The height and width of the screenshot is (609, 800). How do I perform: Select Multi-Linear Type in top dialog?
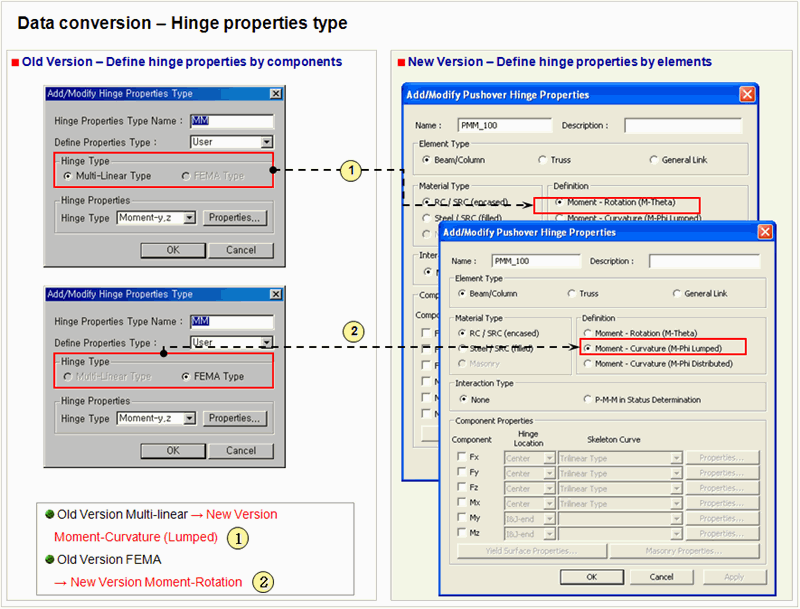click(x=68, y=176)
